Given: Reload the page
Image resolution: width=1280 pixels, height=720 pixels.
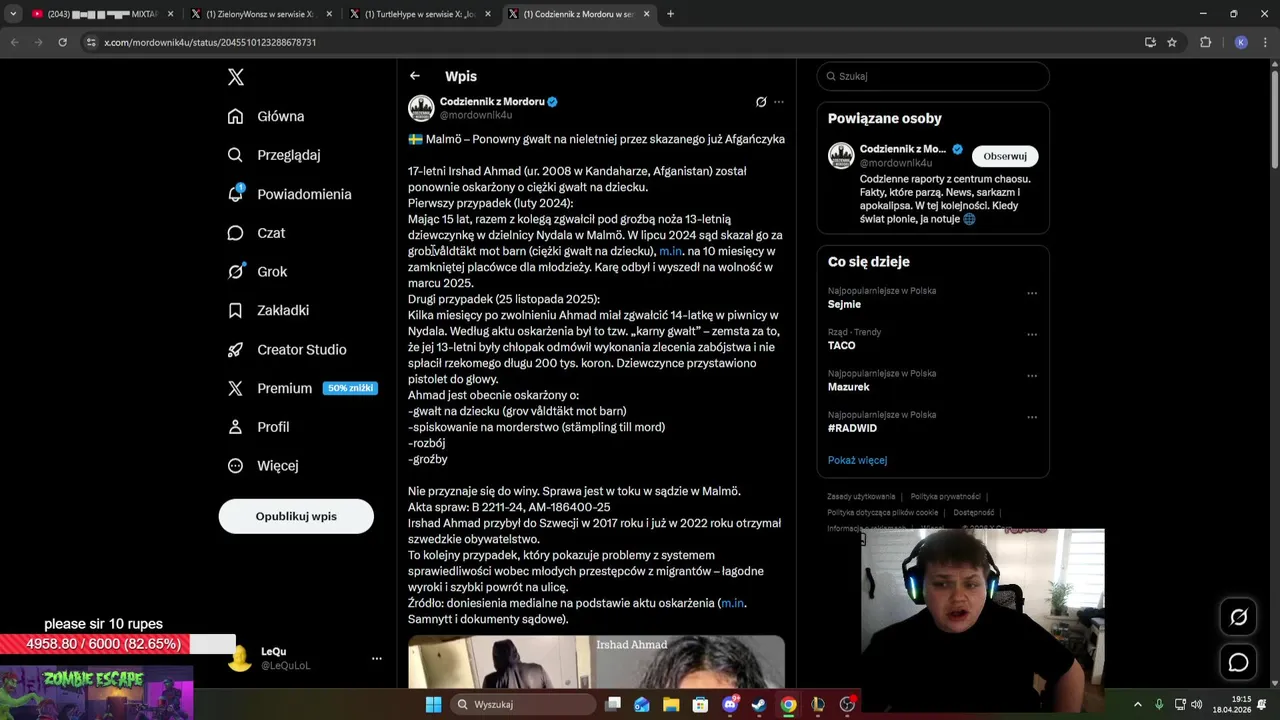Looking at the screenshot, I should point(62,42).
